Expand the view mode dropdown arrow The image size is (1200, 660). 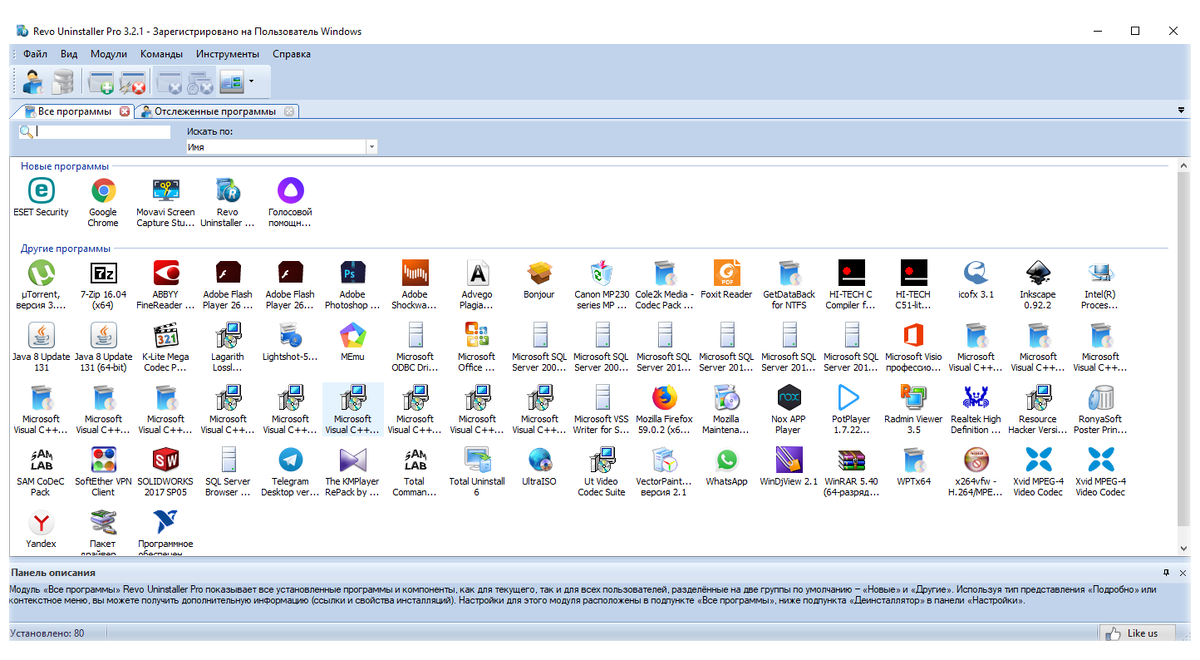pyautogui.click(x=251, y=81)
